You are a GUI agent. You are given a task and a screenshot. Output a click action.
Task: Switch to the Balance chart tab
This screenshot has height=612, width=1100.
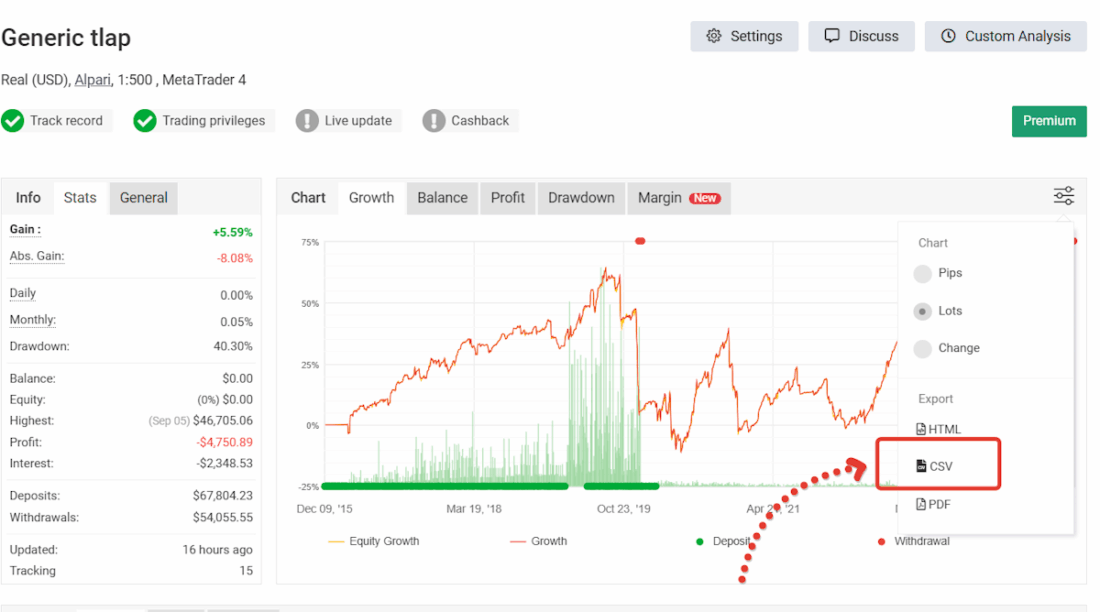442,198
